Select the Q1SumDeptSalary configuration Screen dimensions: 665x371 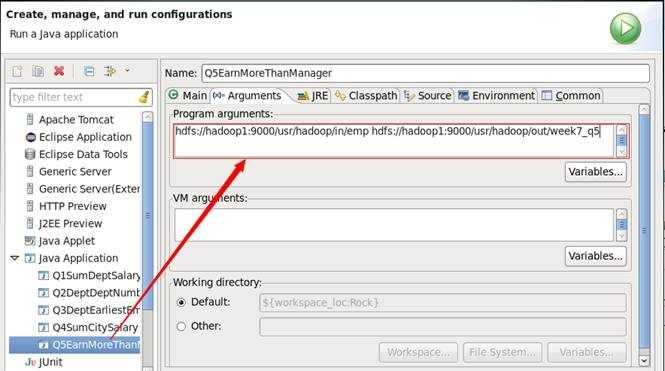coord(96,276)
